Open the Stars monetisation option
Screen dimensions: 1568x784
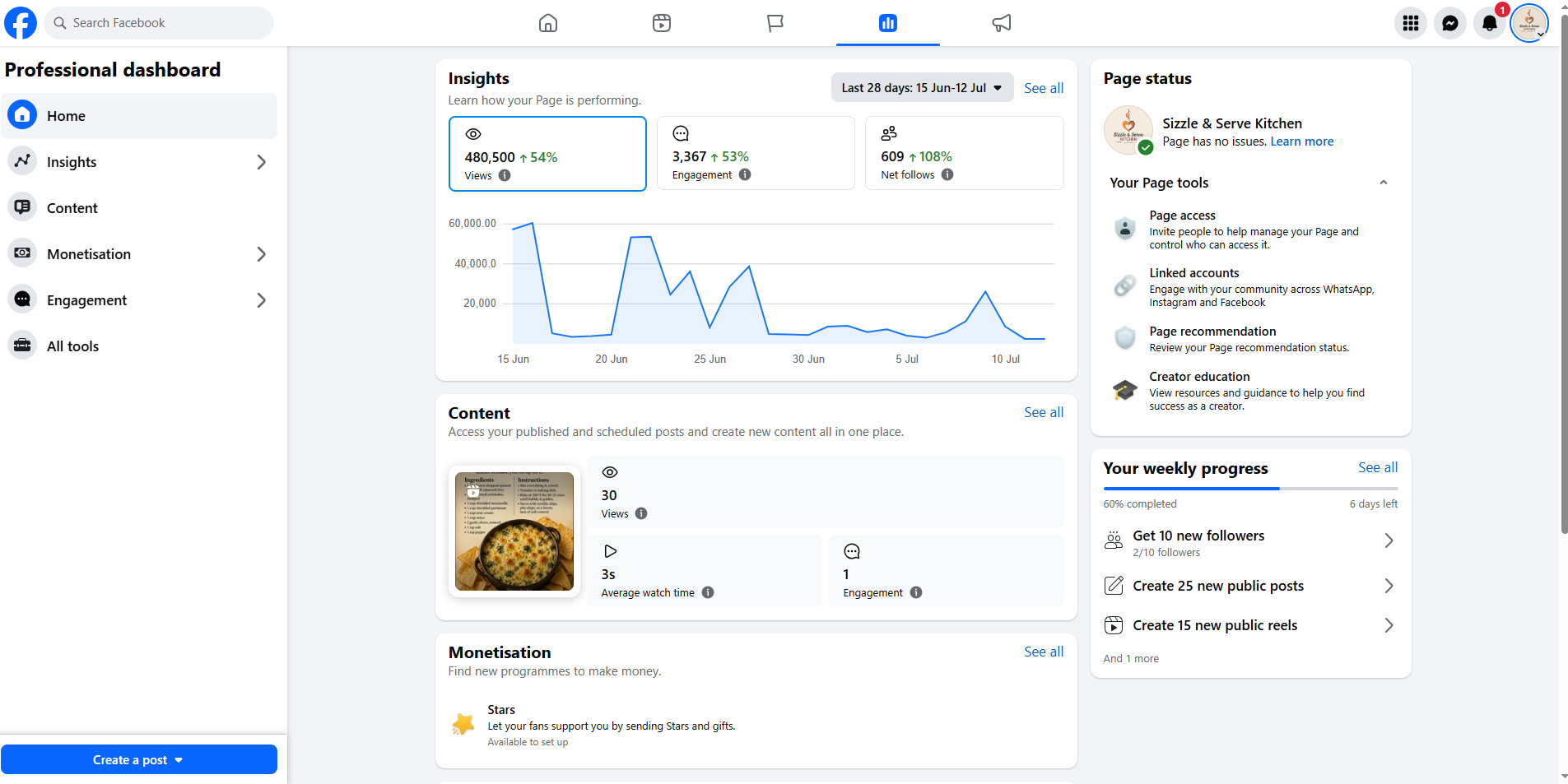(x=756, y=725)
